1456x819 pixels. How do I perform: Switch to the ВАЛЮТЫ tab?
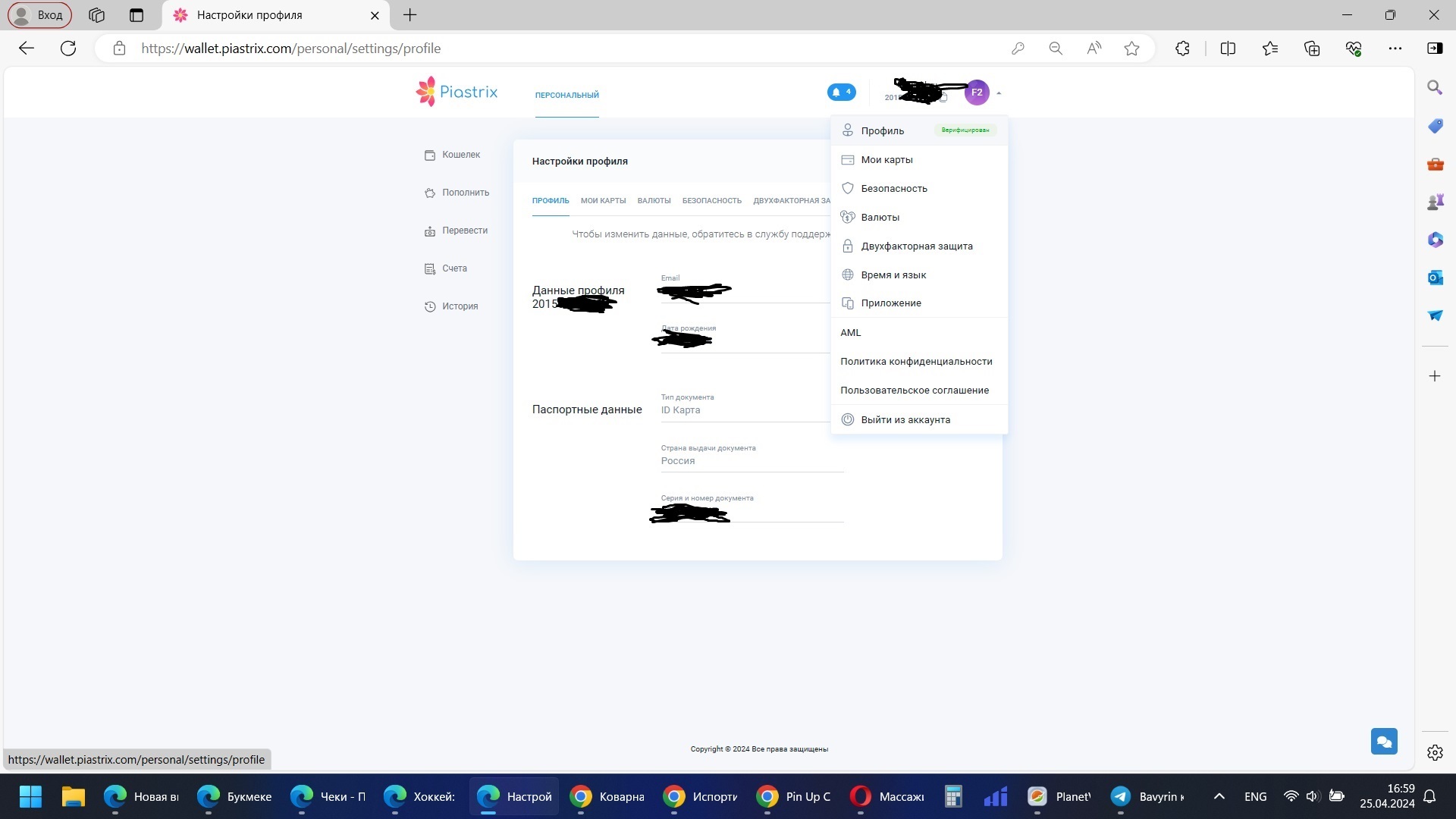(x=654, y=201)
